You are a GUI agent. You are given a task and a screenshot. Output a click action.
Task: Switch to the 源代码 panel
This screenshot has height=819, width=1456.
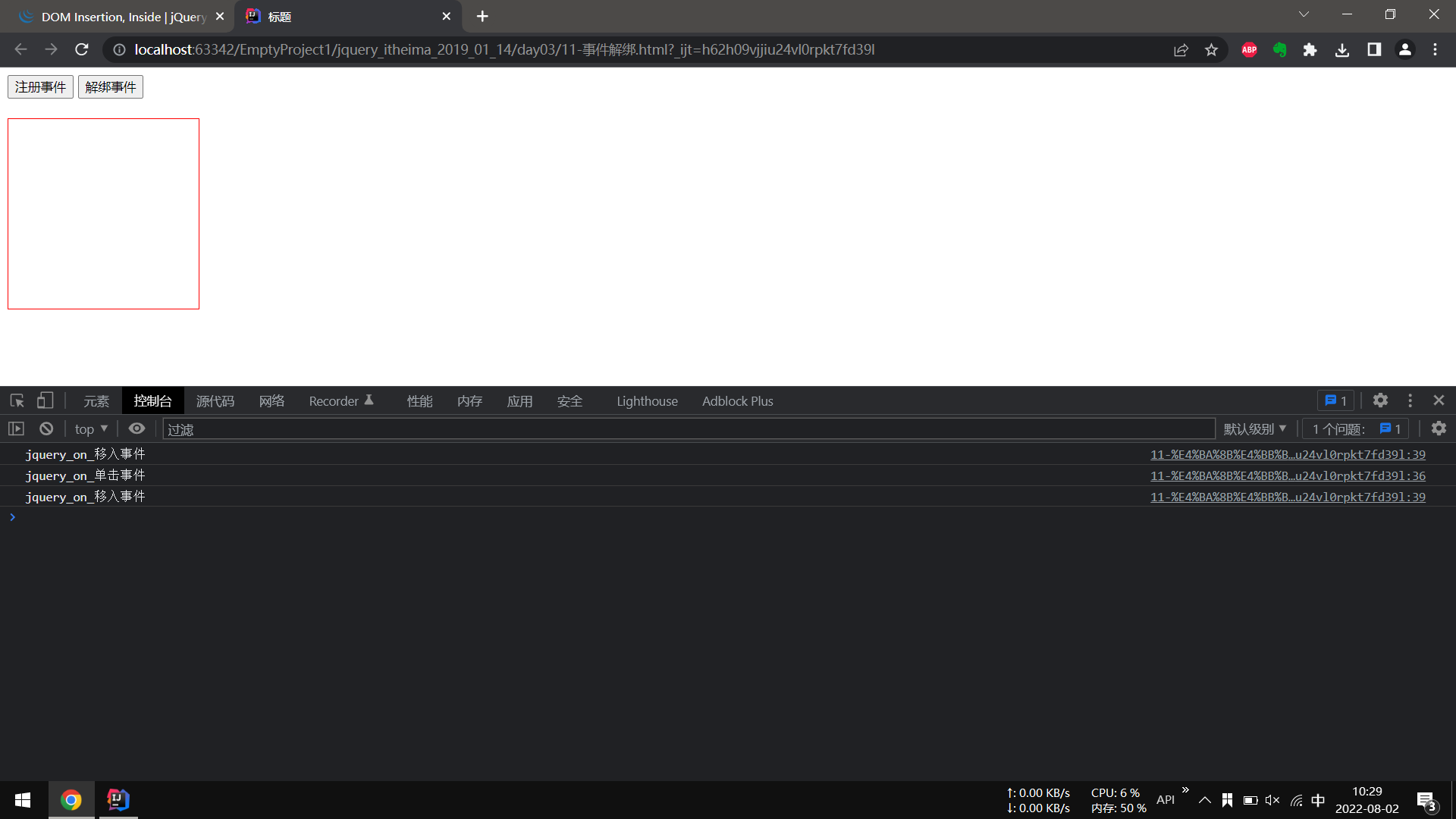pos(215,401)
